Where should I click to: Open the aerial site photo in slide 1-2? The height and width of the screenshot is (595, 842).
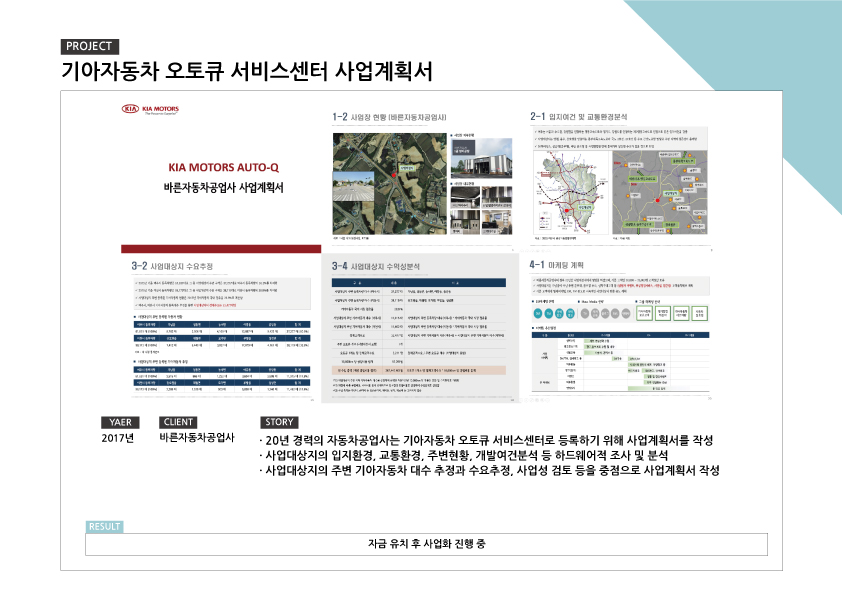coord(389,183)
